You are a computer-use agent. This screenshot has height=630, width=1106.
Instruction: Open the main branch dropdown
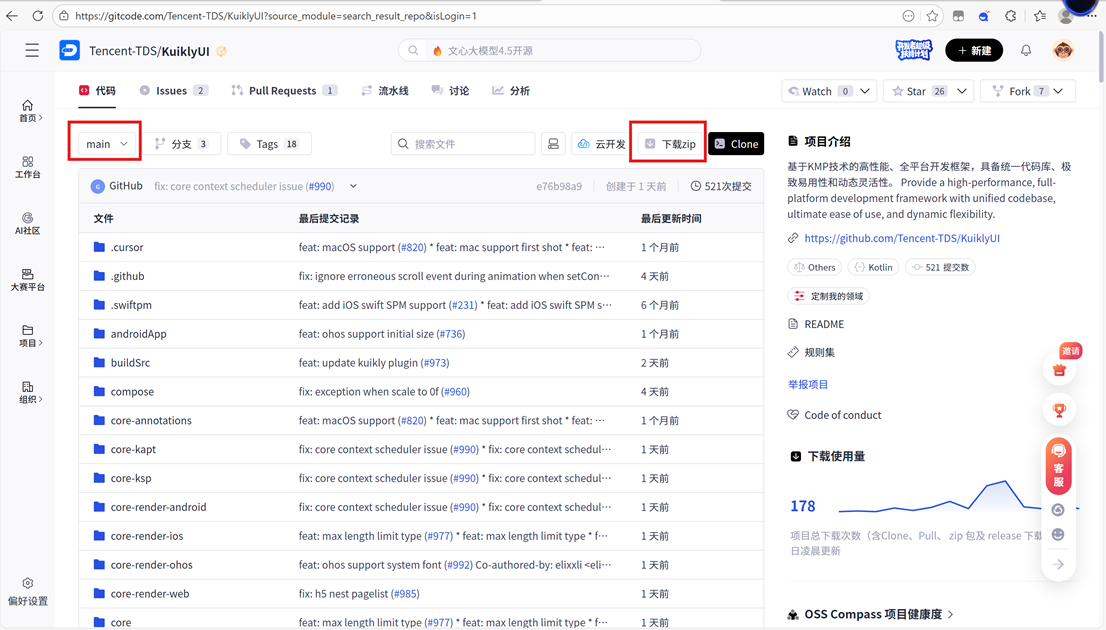point(106,144)
